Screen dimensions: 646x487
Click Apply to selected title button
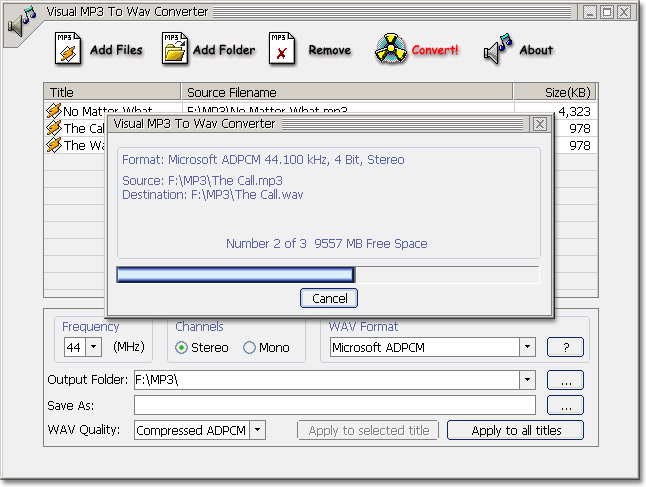(x=368, y=430)
